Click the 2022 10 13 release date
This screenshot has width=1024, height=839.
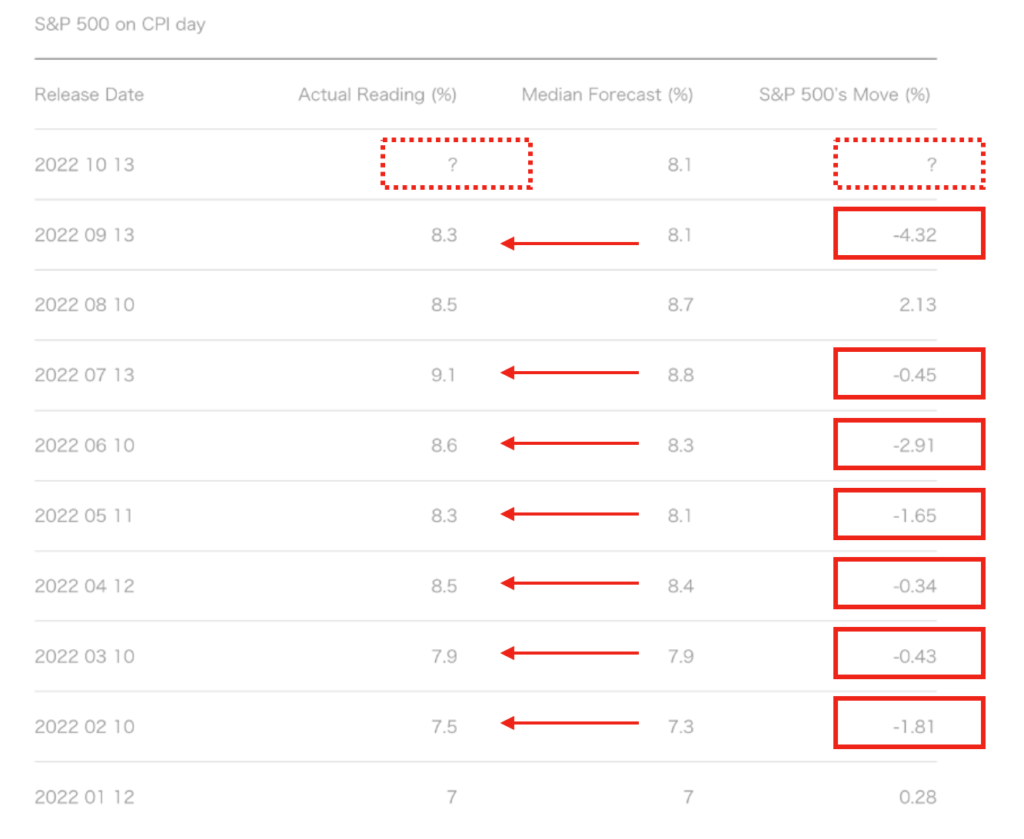click(x=84, y=165)
